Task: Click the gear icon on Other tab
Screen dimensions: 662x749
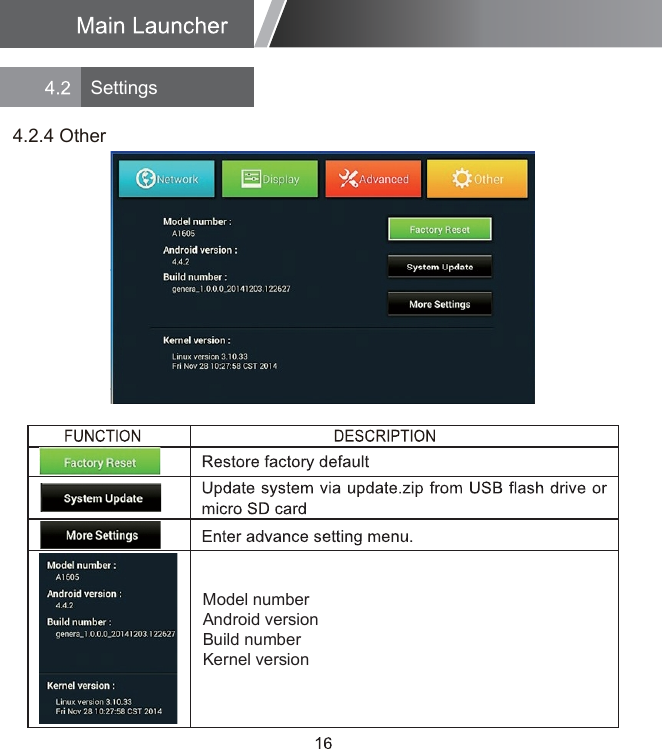Action: (462, 178)
